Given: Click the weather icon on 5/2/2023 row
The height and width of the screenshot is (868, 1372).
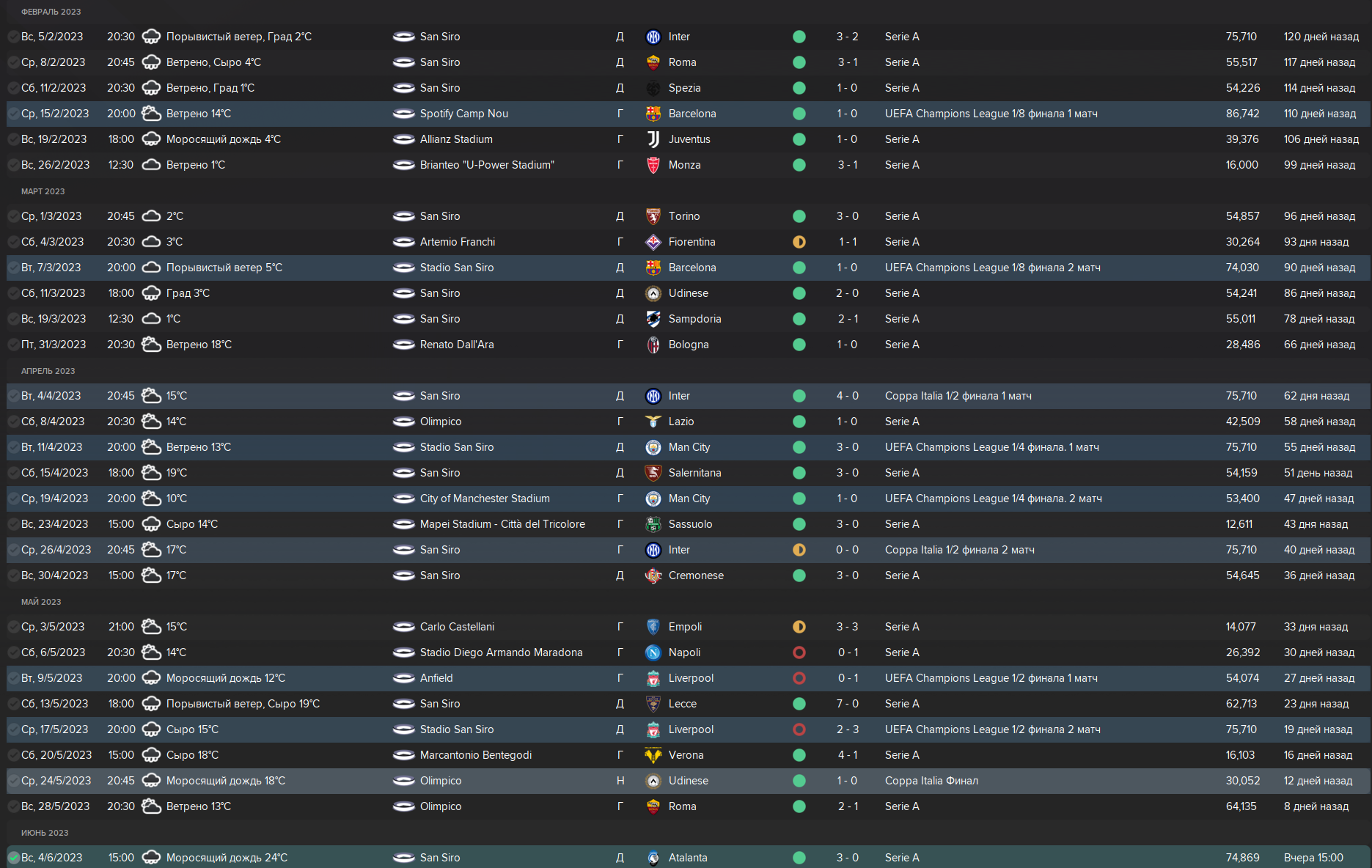Looking at the screenshot, I should [x=151, y=37].
